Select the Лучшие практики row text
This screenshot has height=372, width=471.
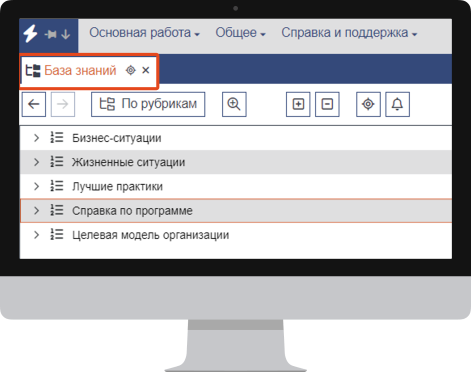coord(117,186)
